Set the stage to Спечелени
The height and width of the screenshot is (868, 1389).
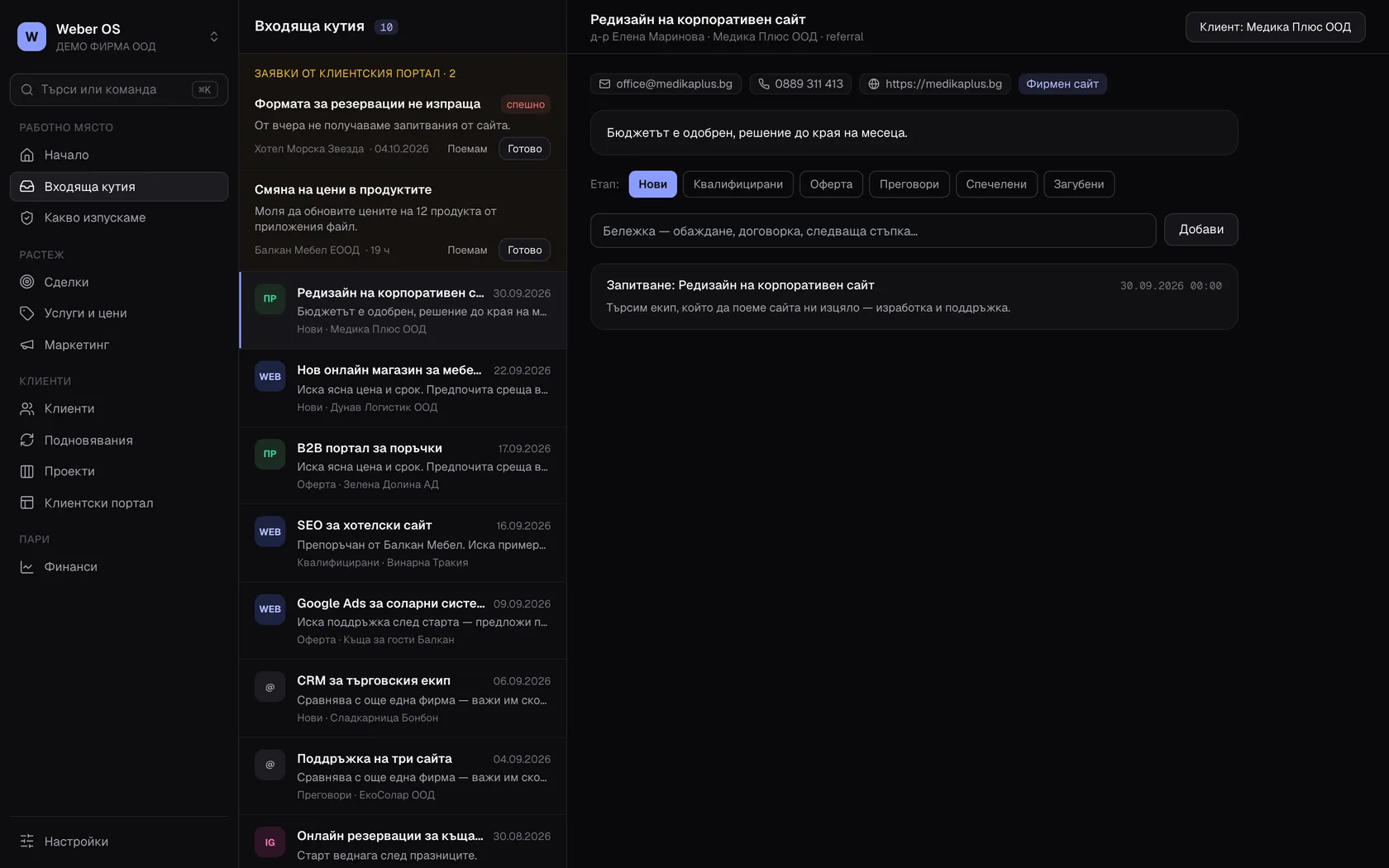[x=996, y=184]
